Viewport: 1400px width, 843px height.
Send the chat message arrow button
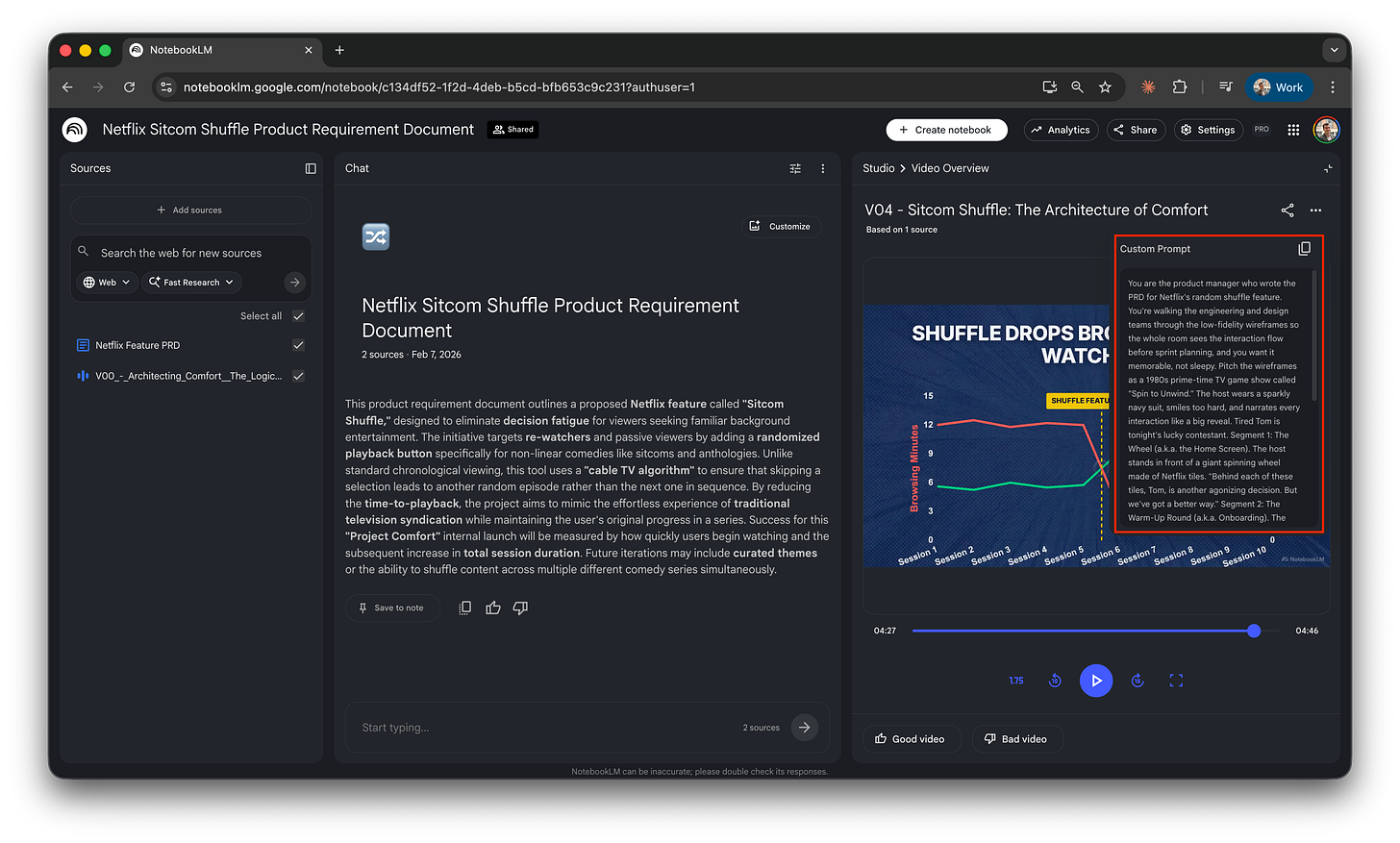805,728
